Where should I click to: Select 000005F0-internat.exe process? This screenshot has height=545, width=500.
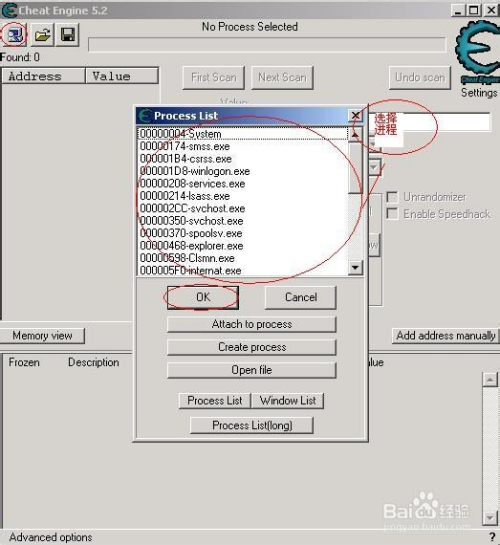click(243, 270)
